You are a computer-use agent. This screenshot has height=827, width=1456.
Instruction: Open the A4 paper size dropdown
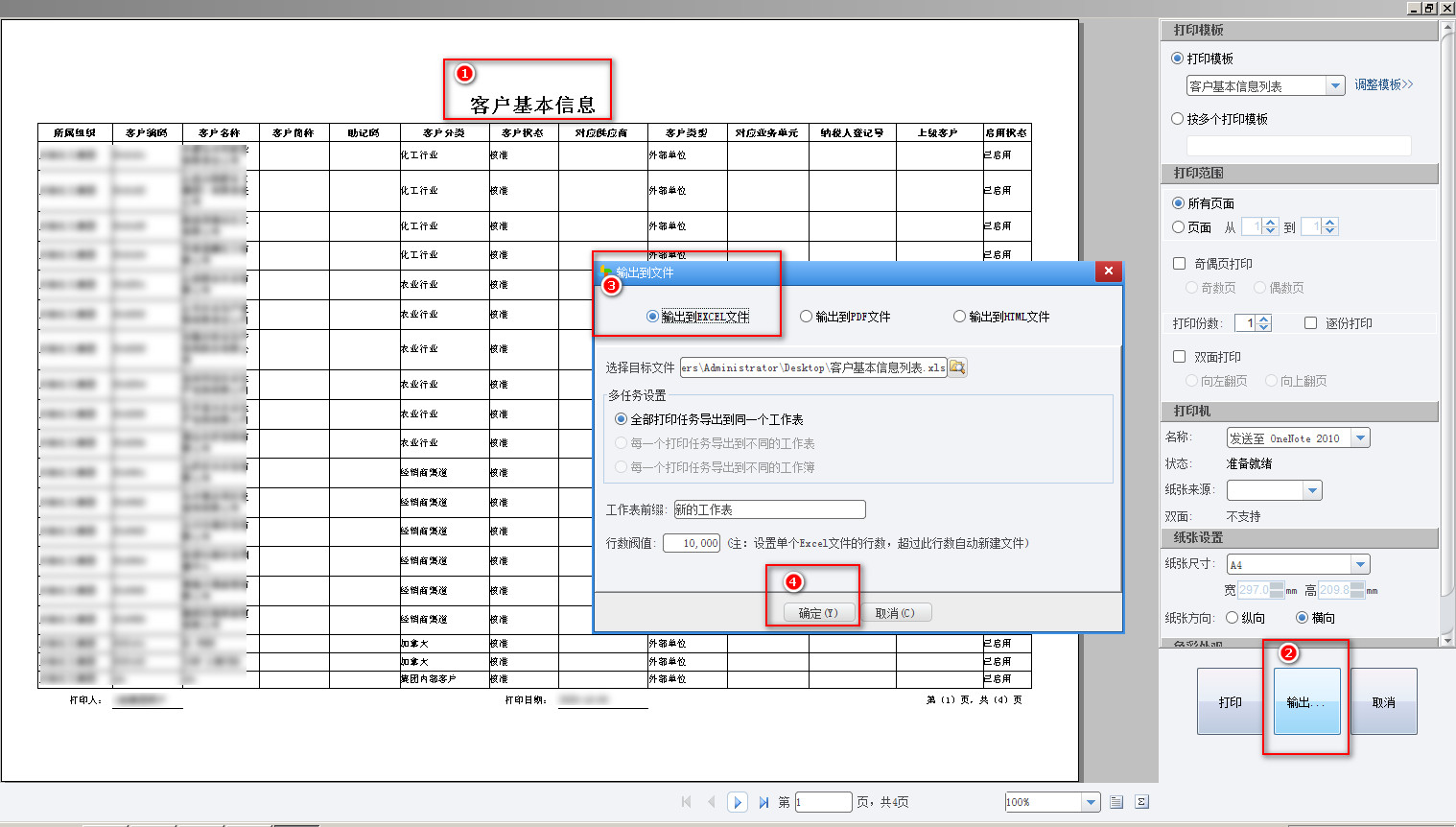[1360, 565]
